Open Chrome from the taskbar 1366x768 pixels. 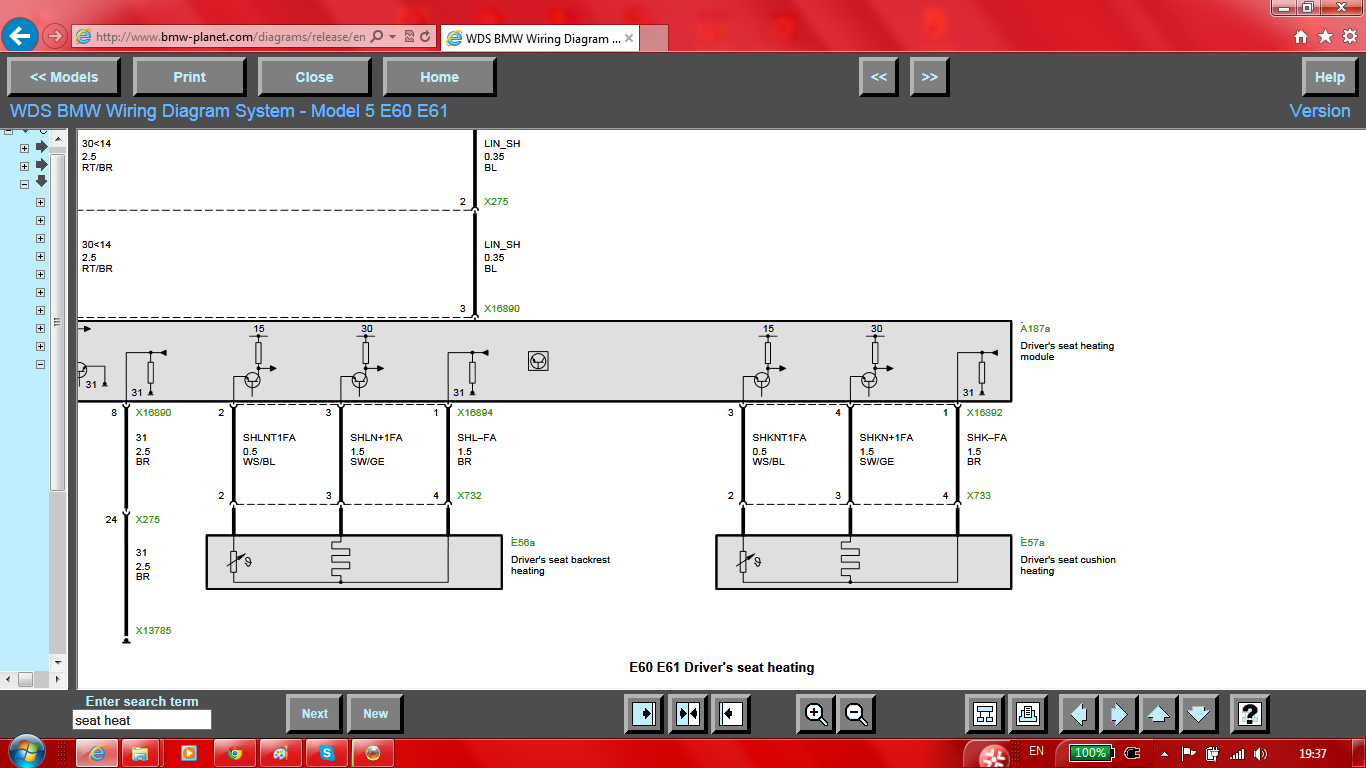234,752
